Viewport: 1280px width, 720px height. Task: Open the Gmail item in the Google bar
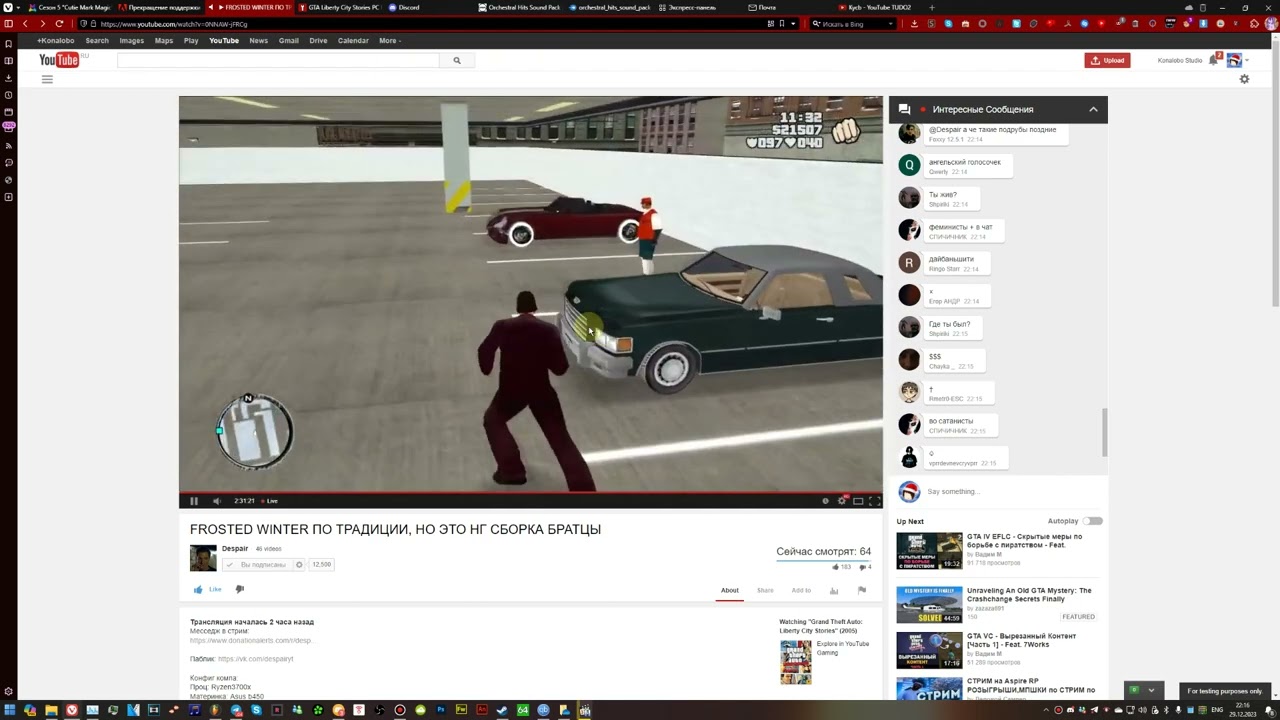(289, 41)
